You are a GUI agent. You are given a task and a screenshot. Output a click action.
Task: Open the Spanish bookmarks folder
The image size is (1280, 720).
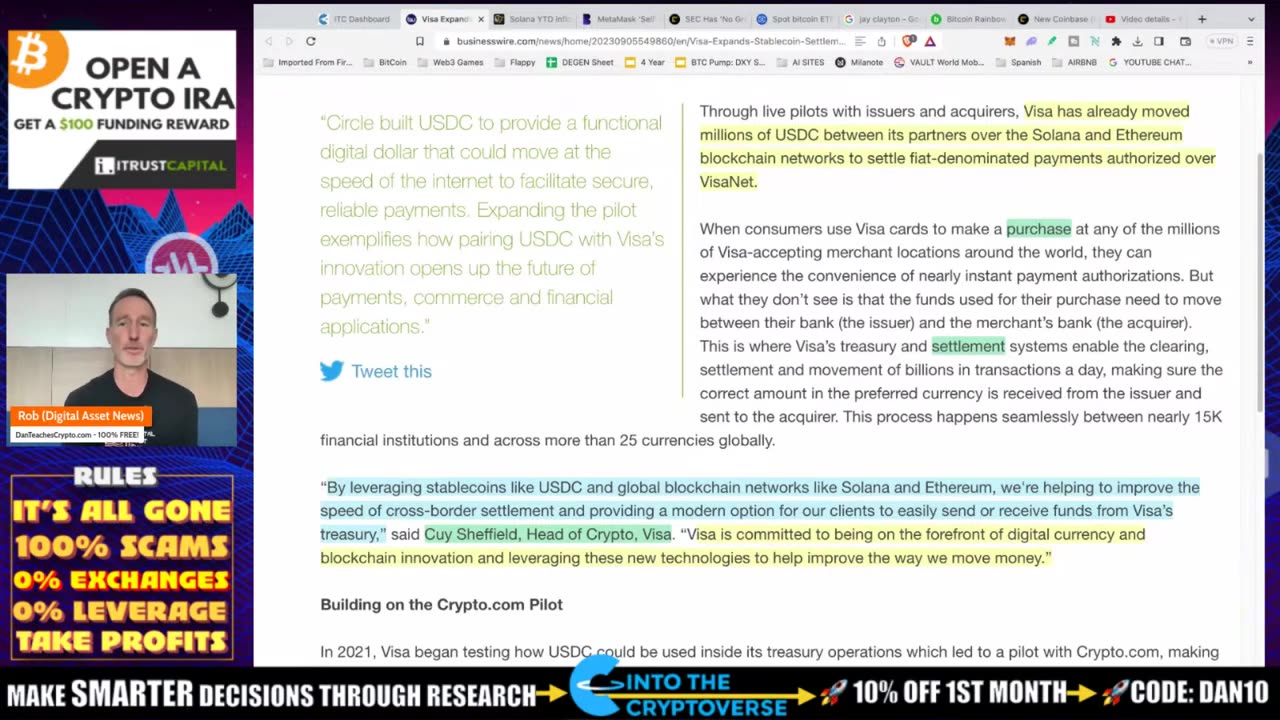click(x=1019, y=62)
